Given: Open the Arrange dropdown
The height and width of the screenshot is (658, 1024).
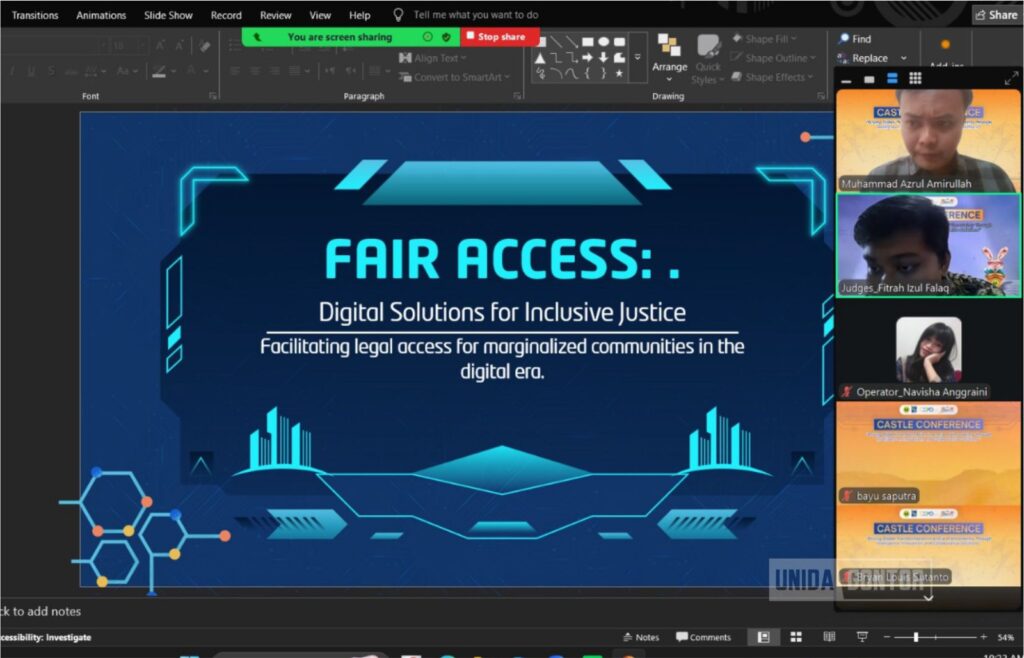Looking at the screenshot, I should (669, 59).
